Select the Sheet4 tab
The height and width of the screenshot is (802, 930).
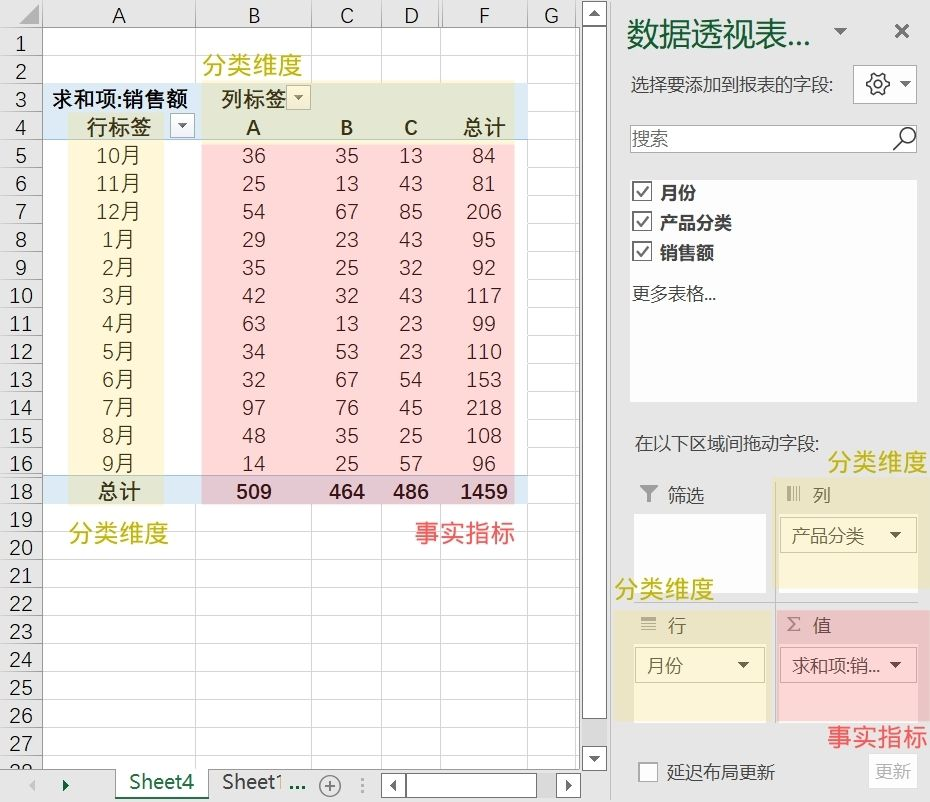(x=161, y=782)
